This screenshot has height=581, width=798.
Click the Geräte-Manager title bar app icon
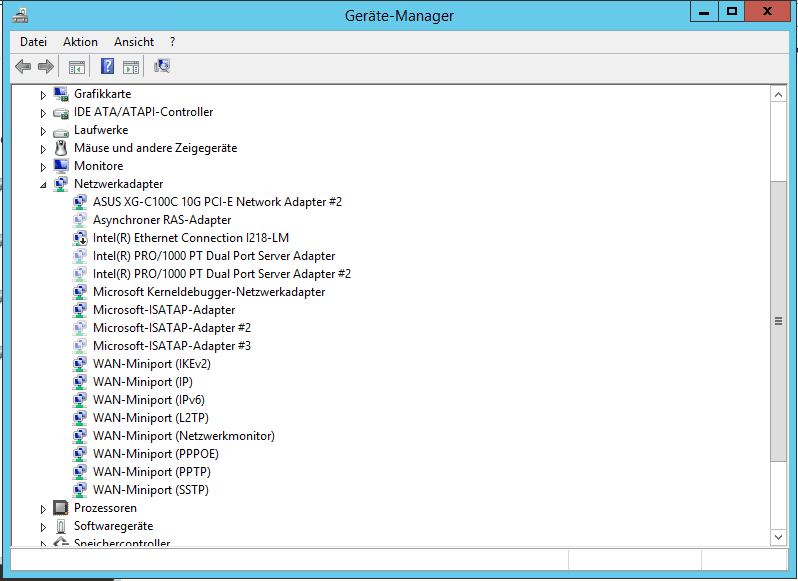(20, 15)
